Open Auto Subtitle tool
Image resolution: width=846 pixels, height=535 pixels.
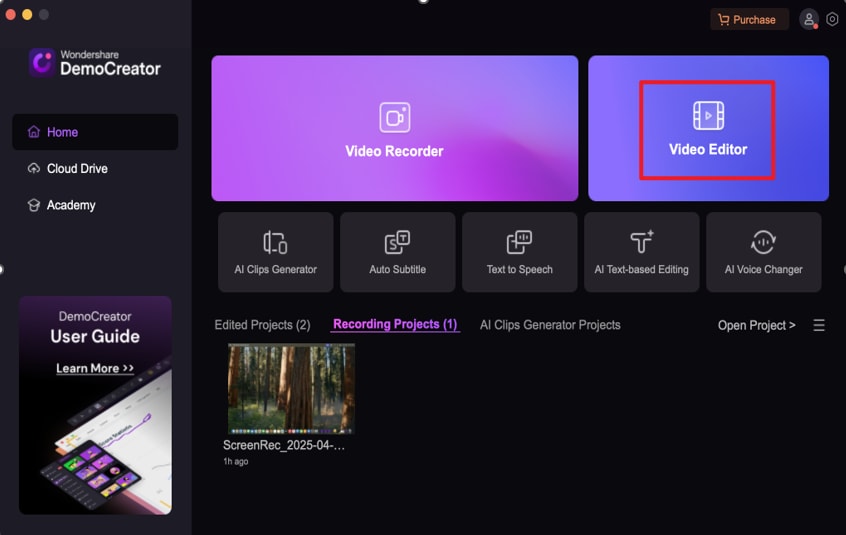point(397,252)
